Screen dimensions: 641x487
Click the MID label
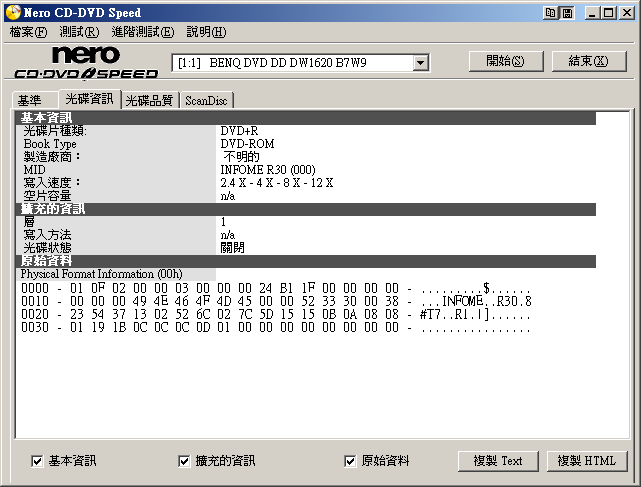[34, 170]
